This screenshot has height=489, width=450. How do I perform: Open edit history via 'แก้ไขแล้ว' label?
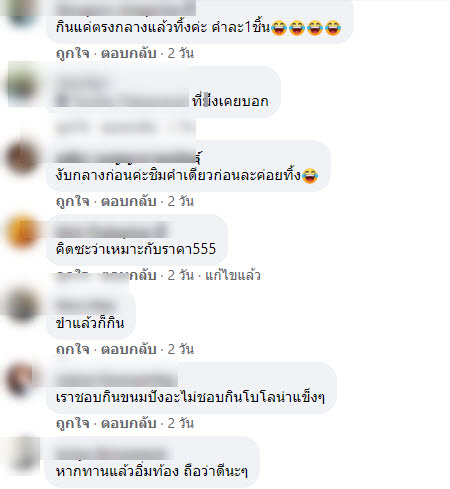(233, 275)
